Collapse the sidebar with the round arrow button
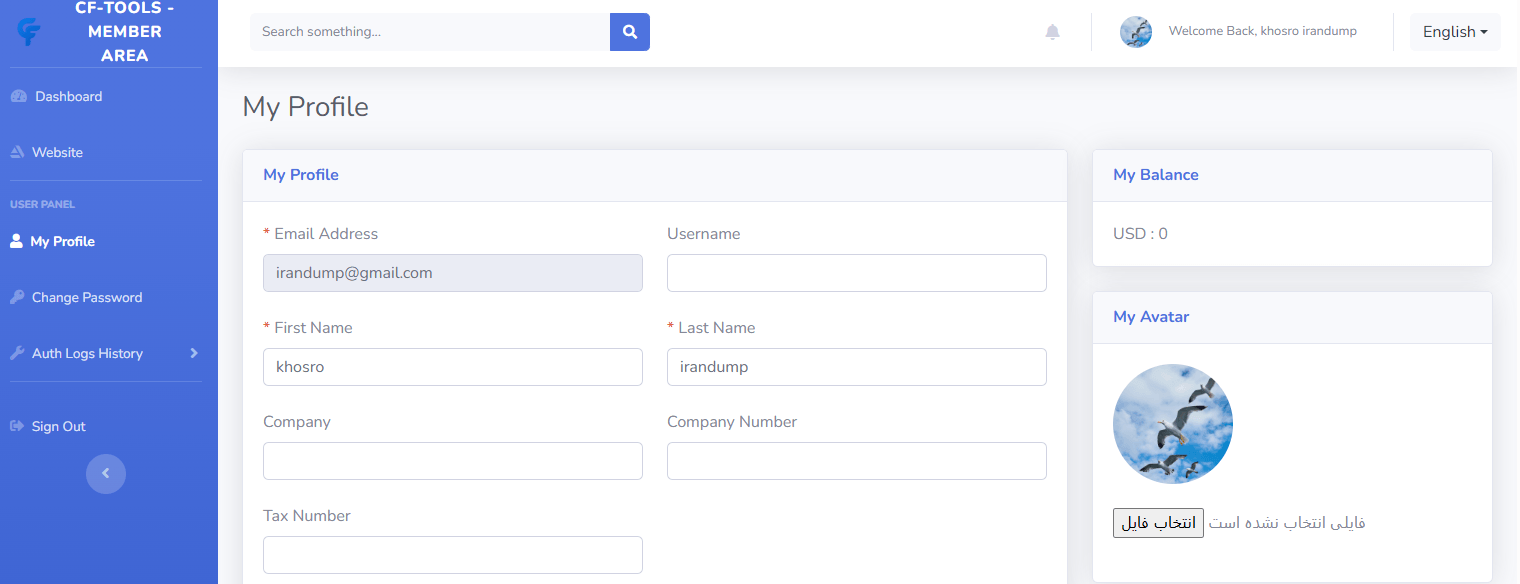The width and height of the screenshot is (1520, 584). (106, 474)
